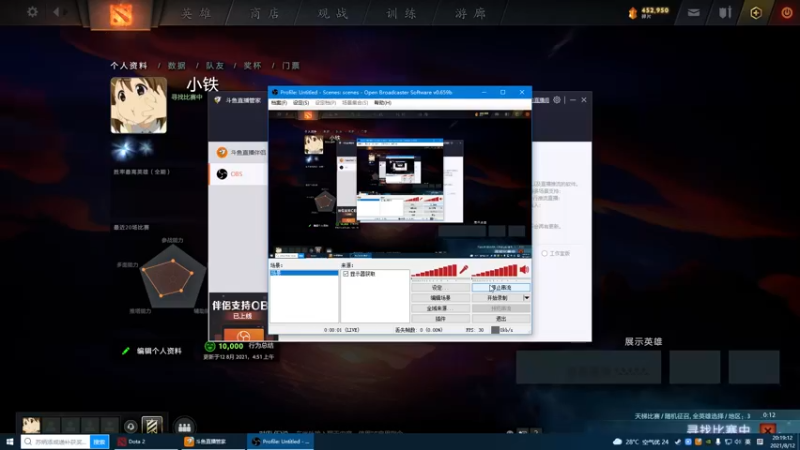Viewport: 800px width, 450px height.
Task: Click the 伴侣支持OBS banner in Douyu window
Action: 238,316
